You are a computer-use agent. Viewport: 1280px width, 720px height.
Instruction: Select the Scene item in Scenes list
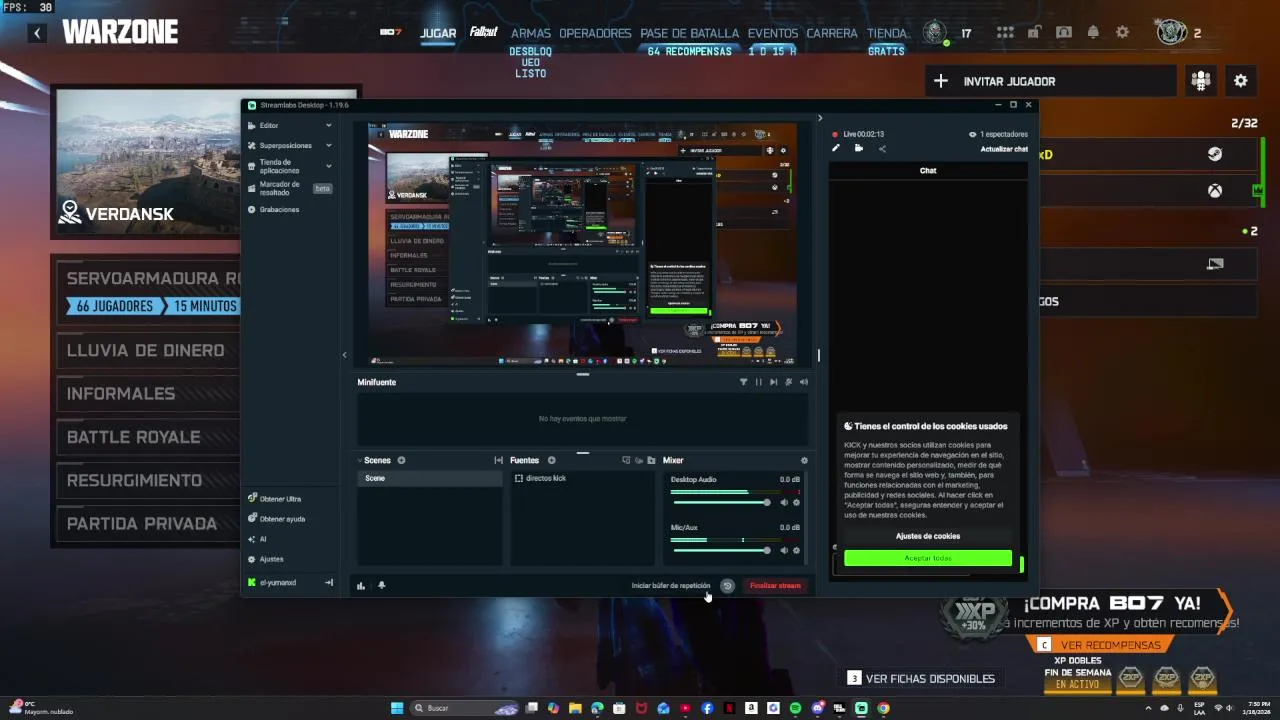[430, 478]
